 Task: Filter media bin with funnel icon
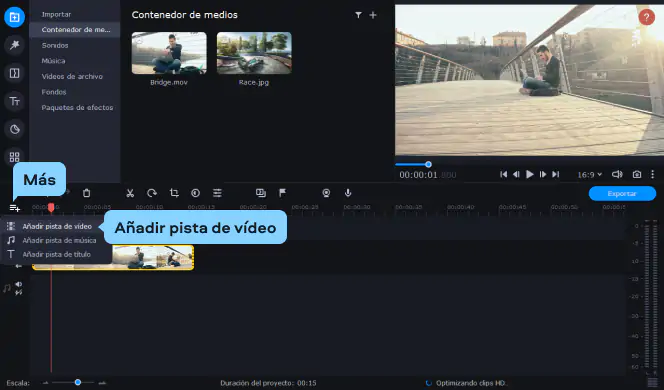coord(358,15)
